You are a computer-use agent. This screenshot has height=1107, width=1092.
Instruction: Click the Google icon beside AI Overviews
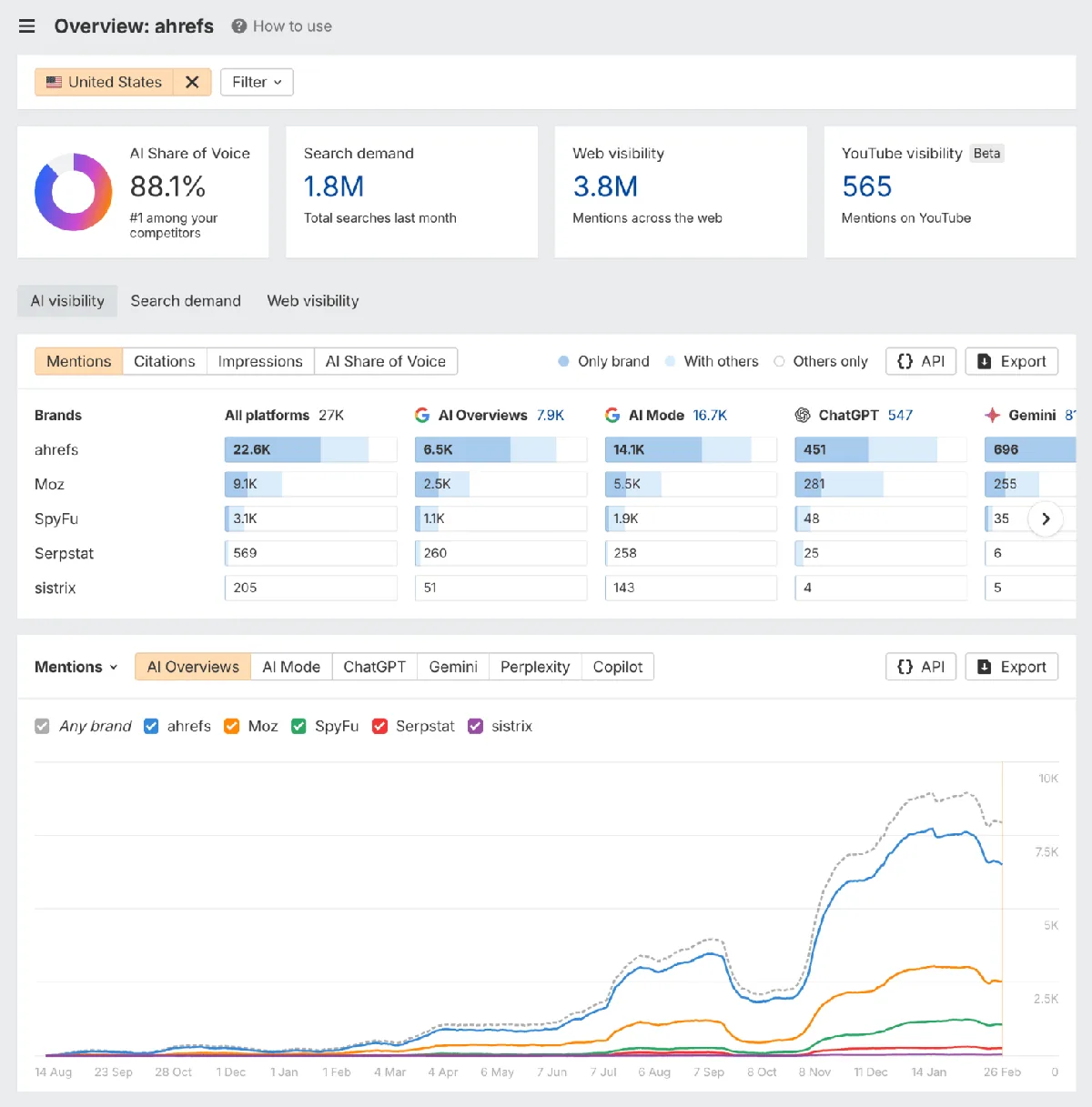[x=422, y=415]
